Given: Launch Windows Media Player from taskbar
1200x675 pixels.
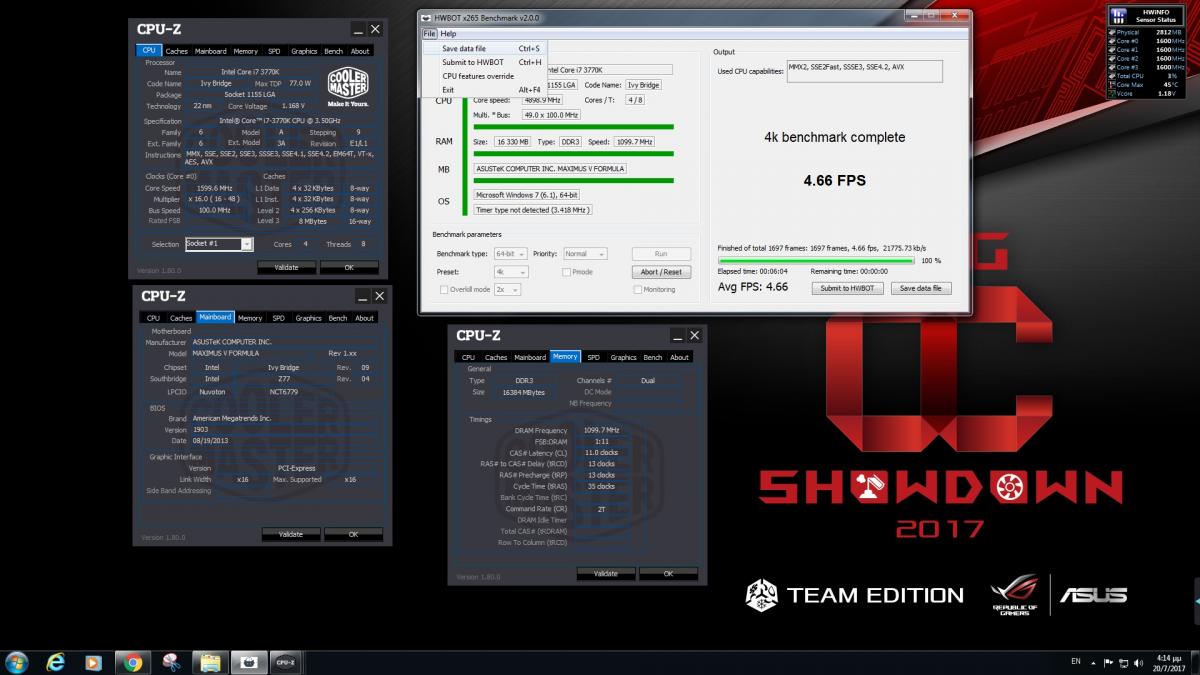Looking at the screenshot, I should coord(94,662).
